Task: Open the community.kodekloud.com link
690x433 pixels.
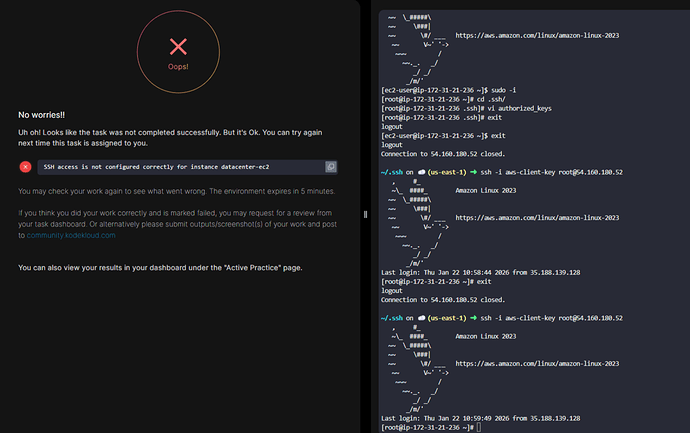Action: click(x=71, y=235)
